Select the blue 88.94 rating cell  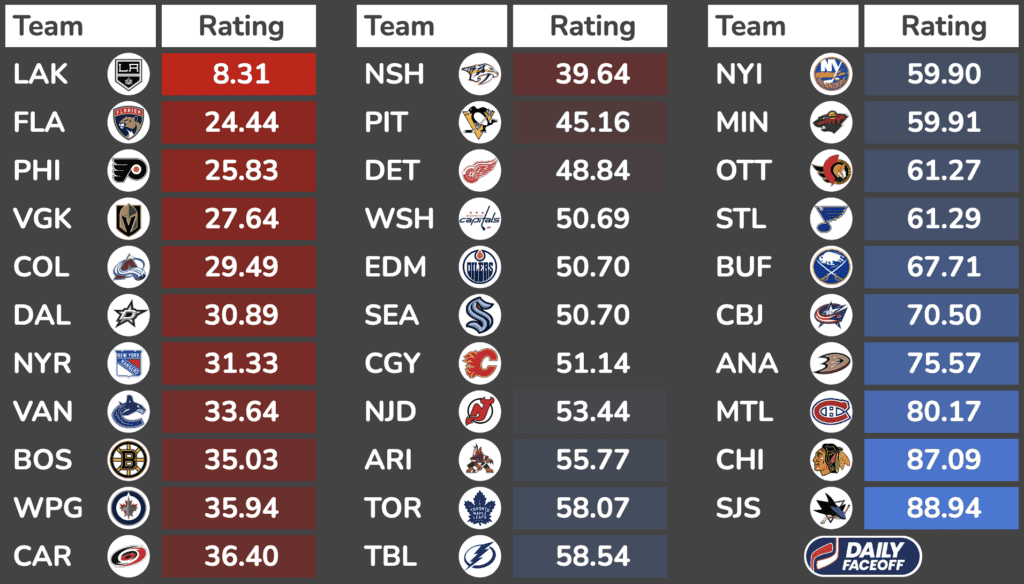[942, 508]
